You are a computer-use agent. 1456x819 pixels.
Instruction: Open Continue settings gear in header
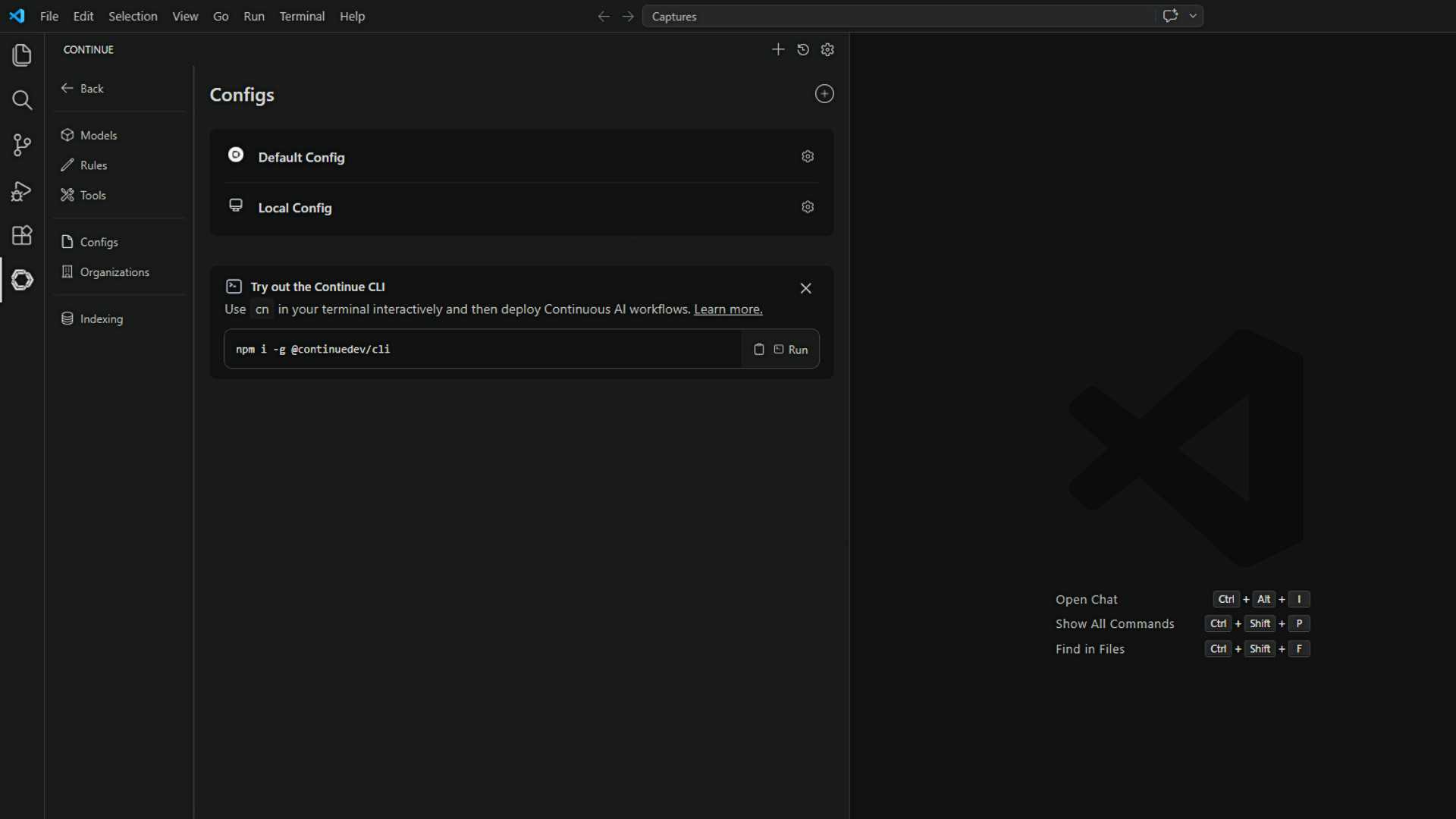[828, 49]
